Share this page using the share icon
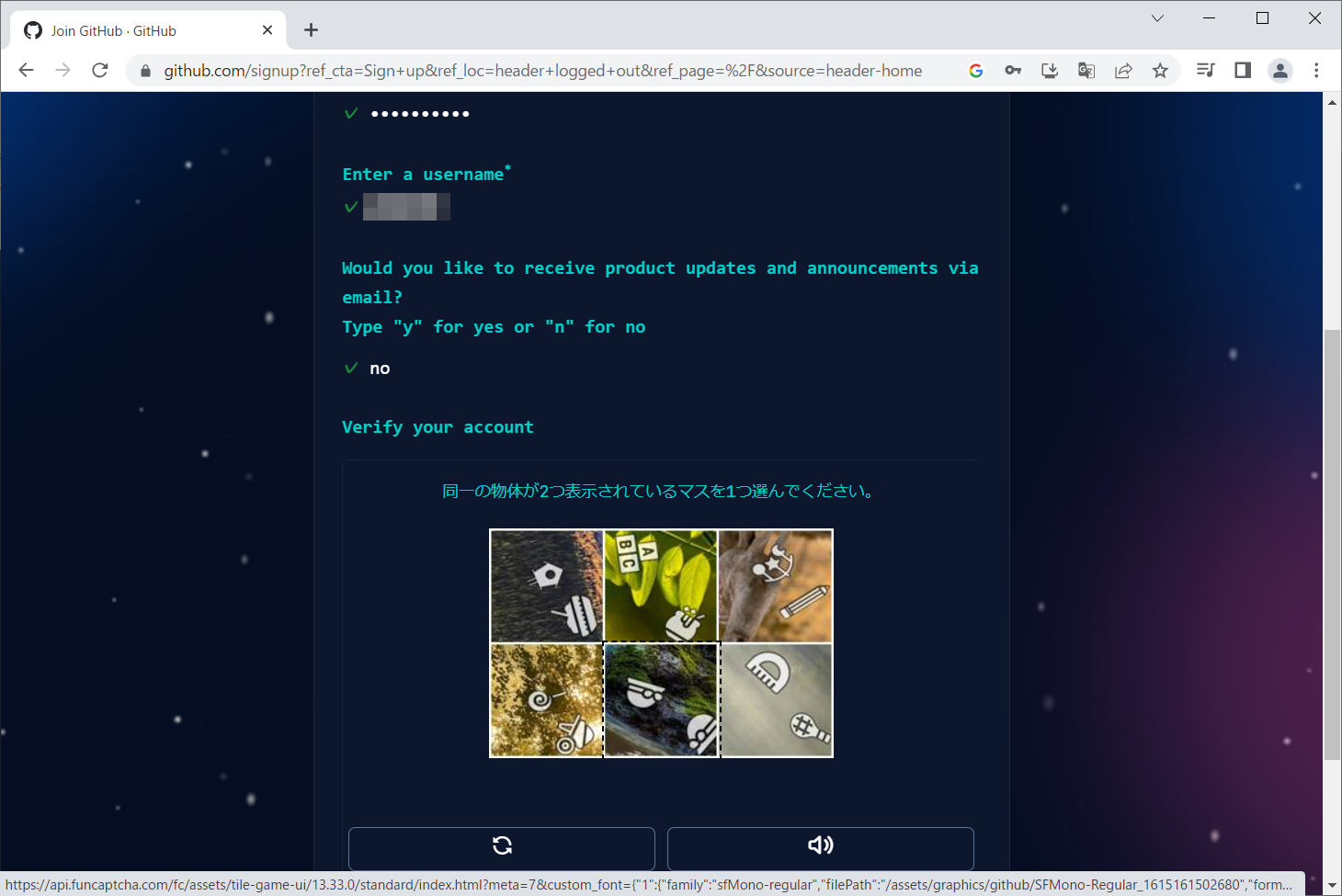1342x896 pixels. click(1123, 71)
